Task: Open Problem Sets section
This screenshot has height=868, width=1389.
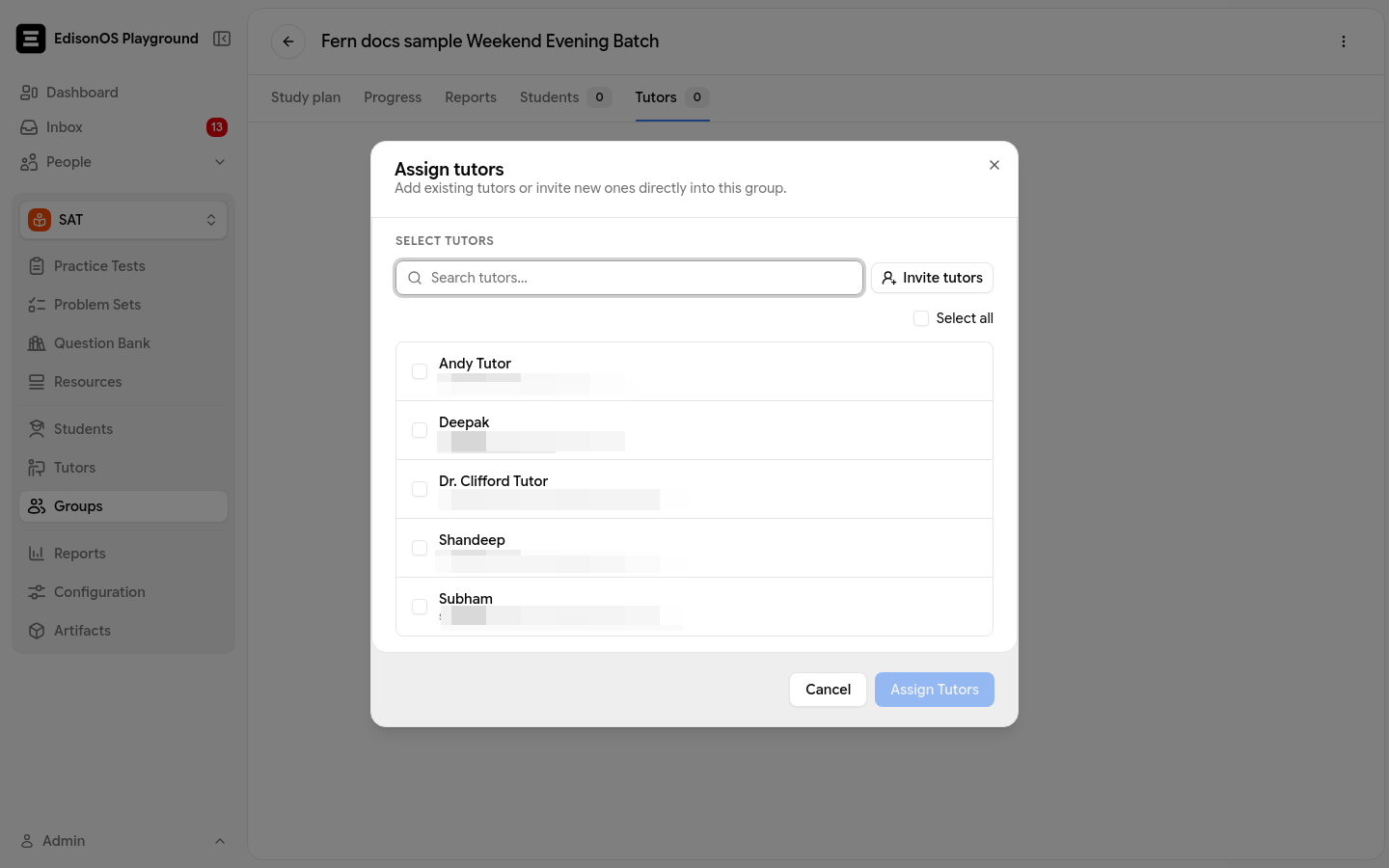Action: point(123,305)
